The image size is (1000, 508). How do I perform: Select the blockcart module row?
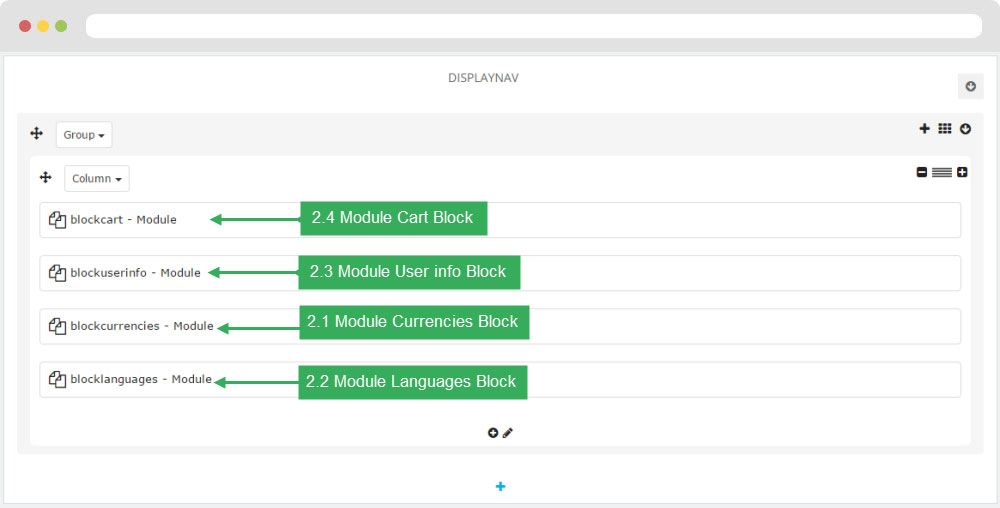click(x=500, y=220)
